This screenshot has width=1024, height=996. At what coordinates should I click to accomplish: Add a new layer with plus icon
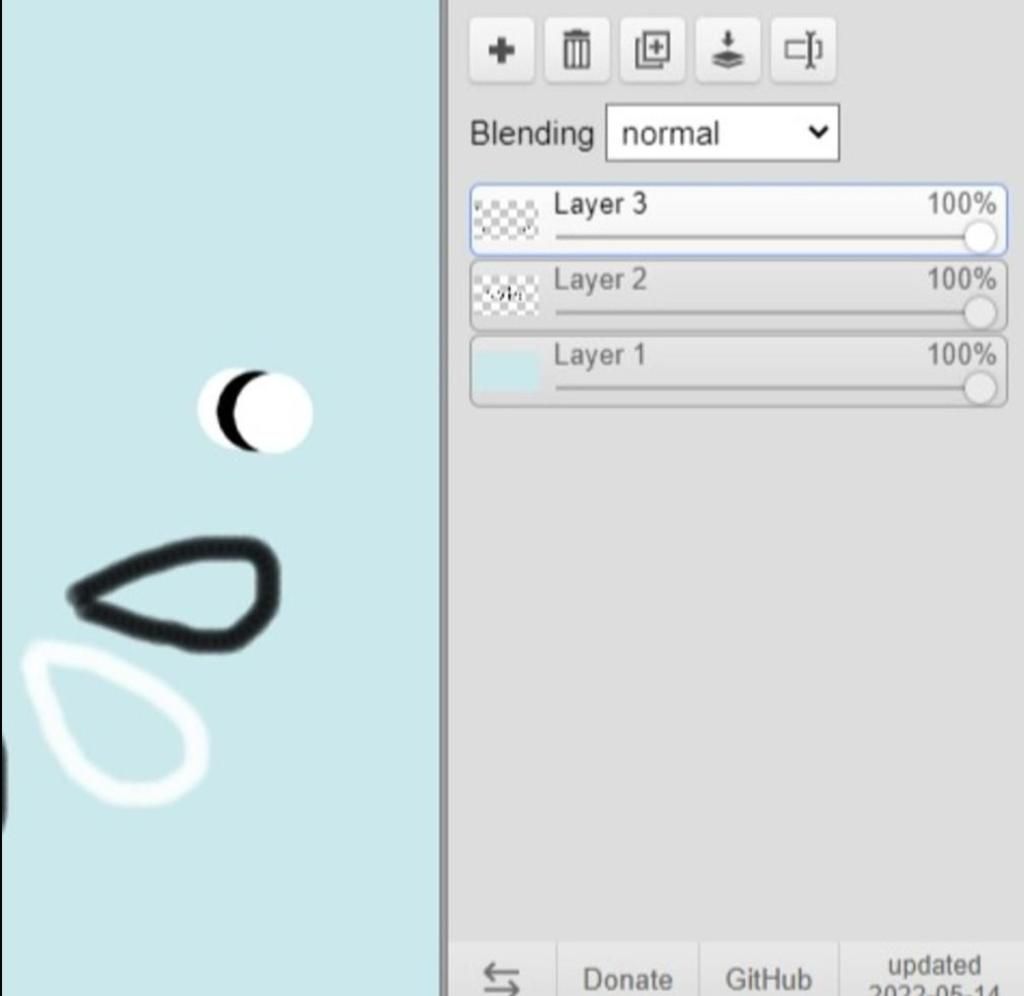[x=502, y=50]
